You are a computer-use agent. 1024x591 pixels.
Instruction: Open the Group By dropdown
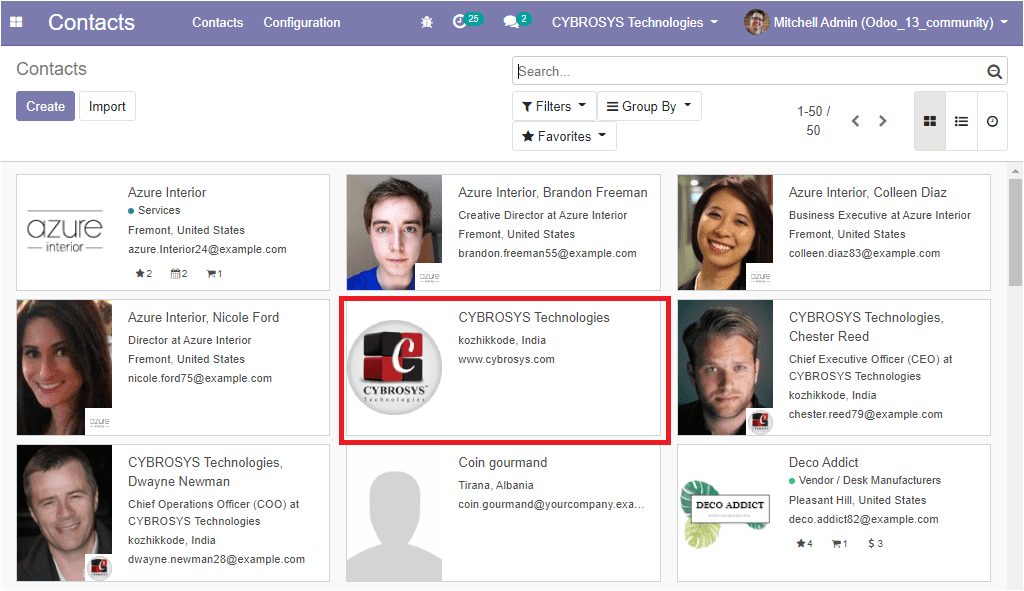(x=649, y=106)
